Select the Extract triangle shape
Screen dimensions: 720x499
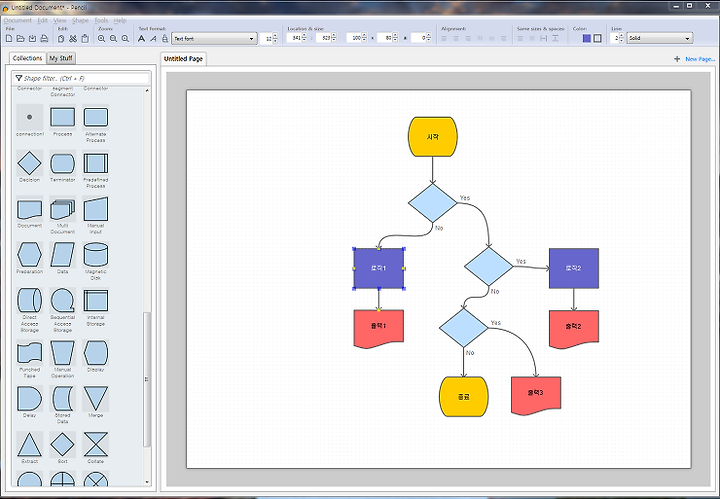29,444
